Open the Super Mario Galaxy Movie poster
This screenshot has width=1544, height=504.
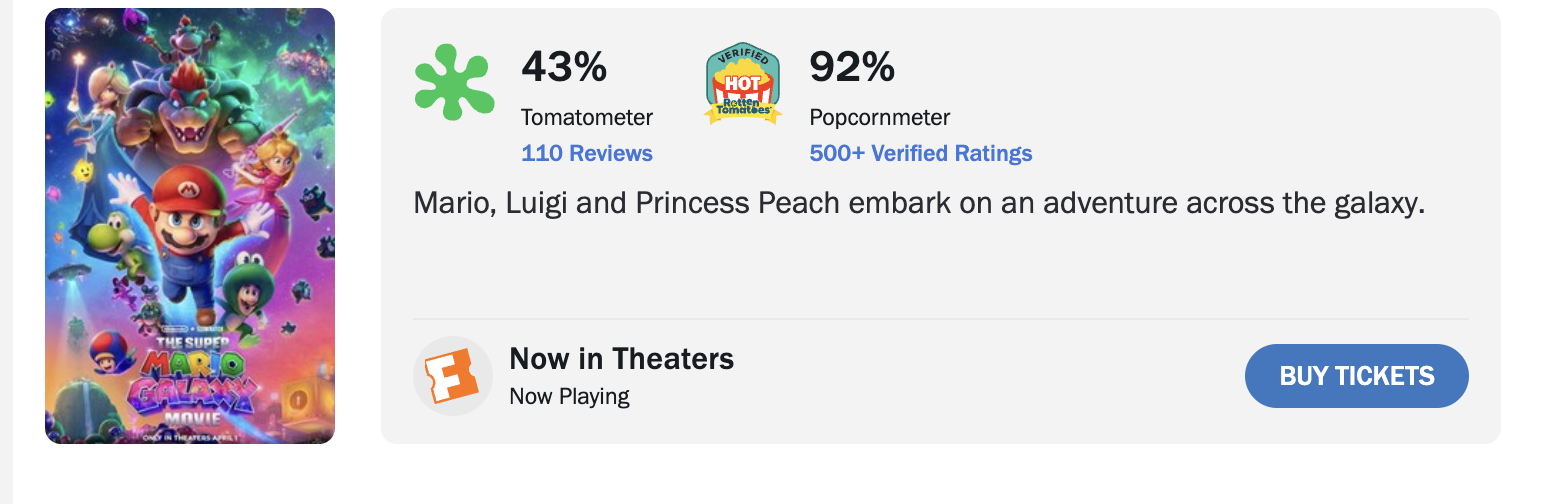(x=190, y=226)
